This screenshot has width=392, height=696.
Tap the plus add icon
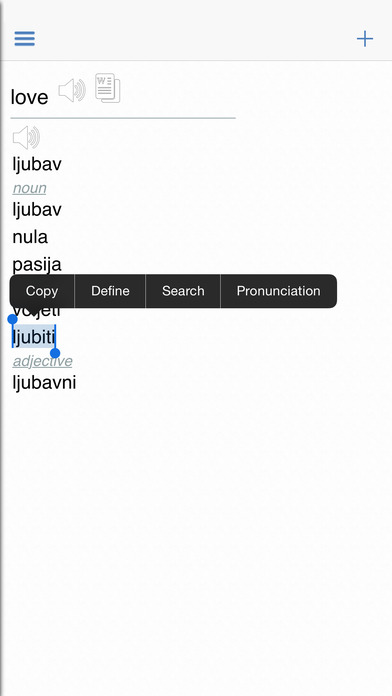[364, 39]
